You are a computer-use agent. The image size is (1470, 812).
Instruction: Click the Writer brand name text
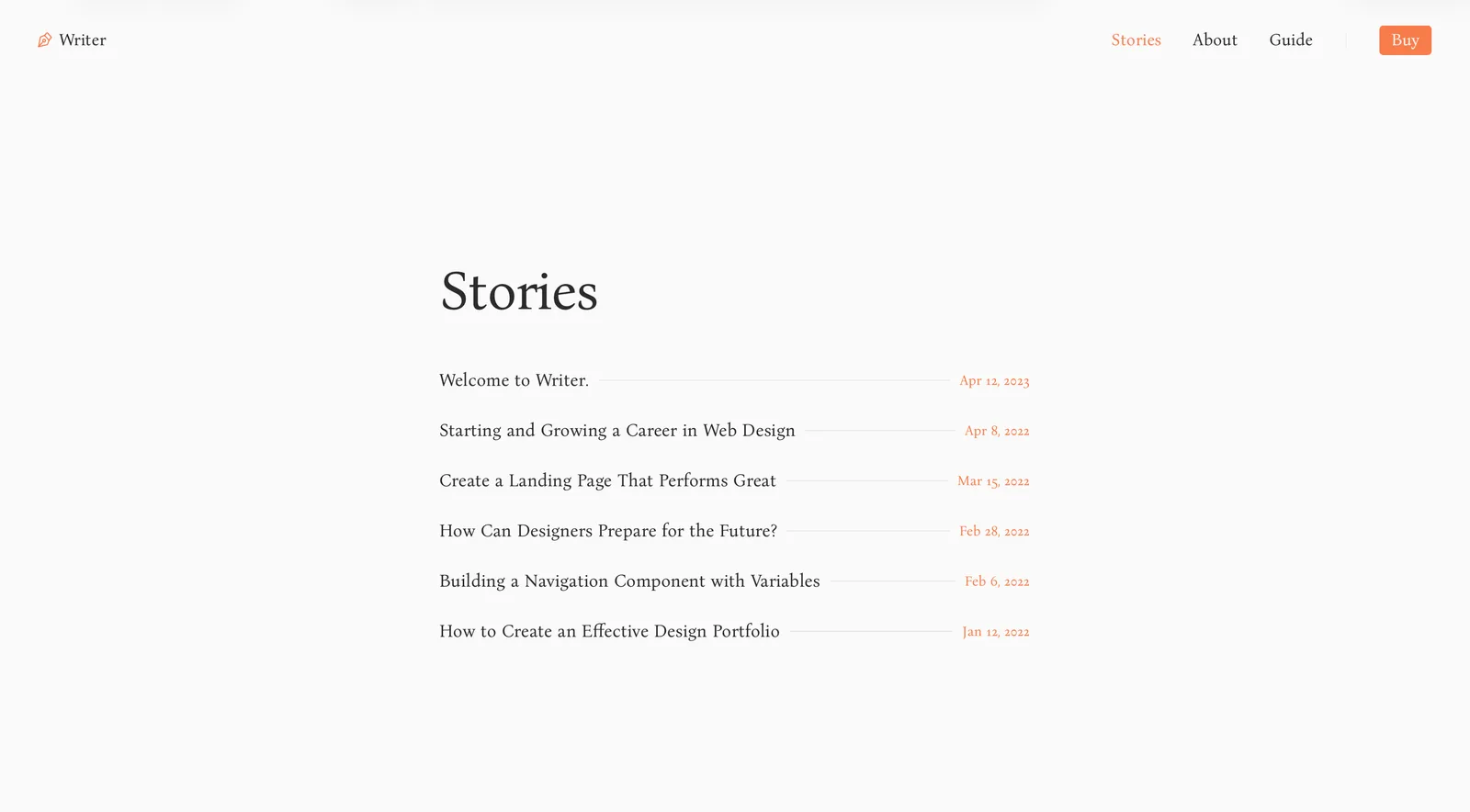tap(83, 39)
